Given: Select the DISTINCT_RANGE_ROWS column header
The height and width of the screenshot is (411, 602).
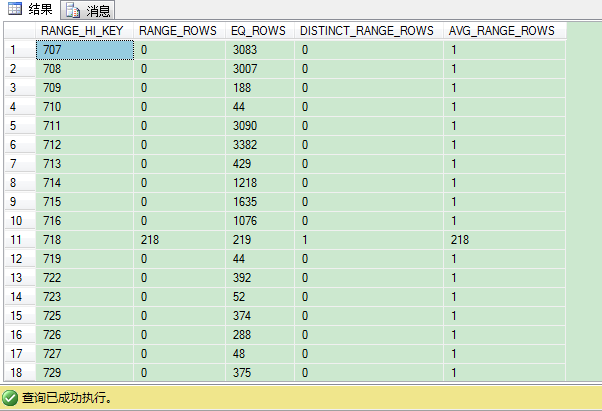Looking at the screenshot, I should pyautogui.click(x=369, y=31).
